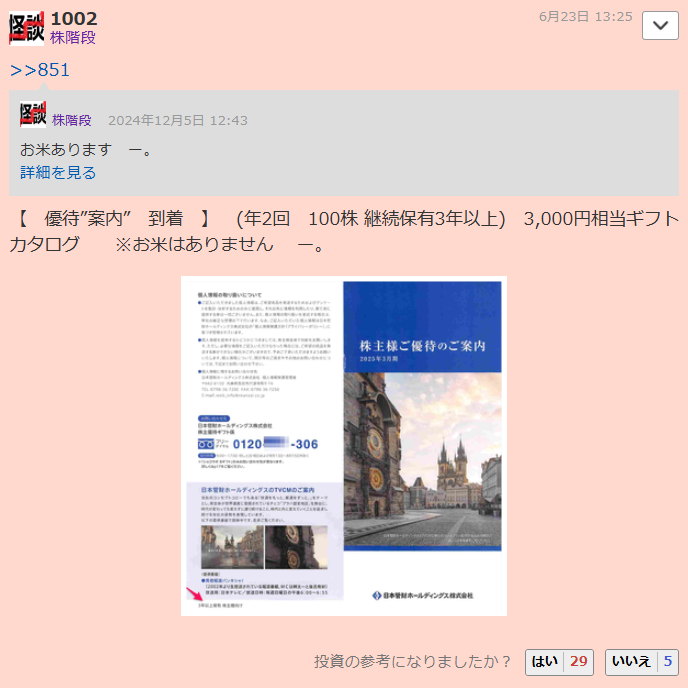Image resolution: width=688 pixels, height=688 pixels.
Task: Click the 投資の参考になりましたか？ prompt text
Action: (x=413, y=662)
